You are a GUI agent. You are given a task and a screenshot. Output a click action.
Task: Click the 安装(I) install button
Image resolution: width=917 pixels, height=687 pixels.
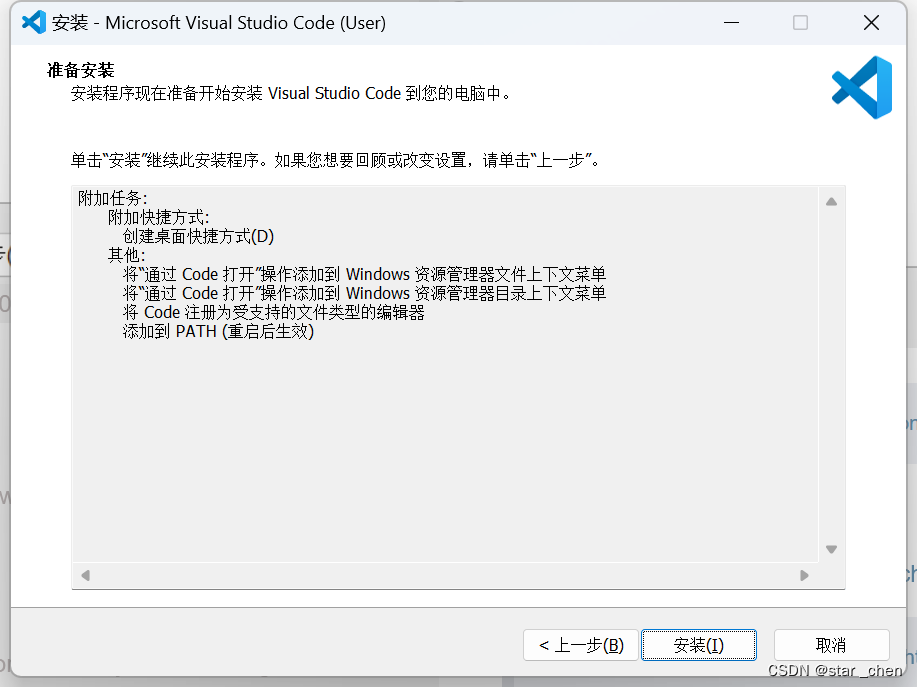point(698,645)
